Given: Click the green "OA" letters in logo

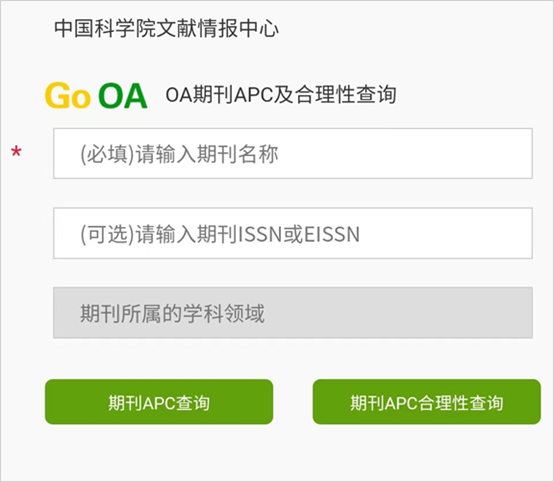Looking at the screenshot, I should pos(123,95).
